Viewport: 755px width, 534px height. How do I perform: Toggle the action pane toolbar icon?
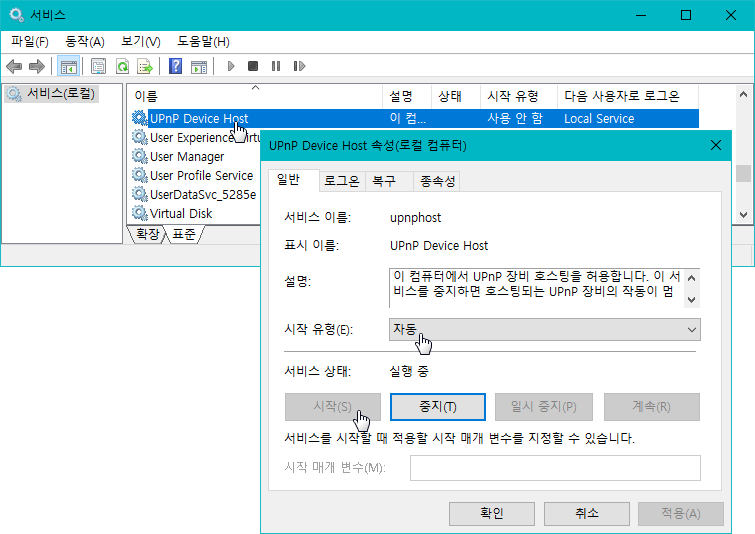198,66
